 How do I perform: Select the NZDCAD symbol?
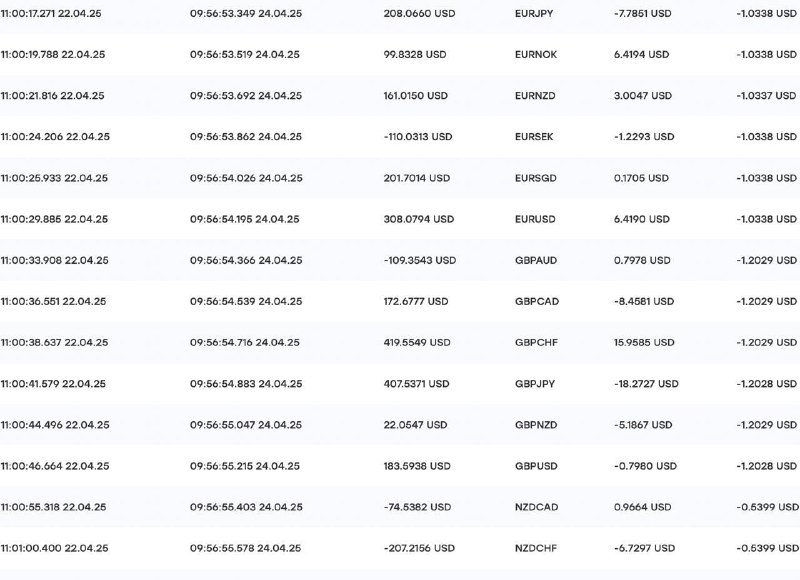point(535,506)
